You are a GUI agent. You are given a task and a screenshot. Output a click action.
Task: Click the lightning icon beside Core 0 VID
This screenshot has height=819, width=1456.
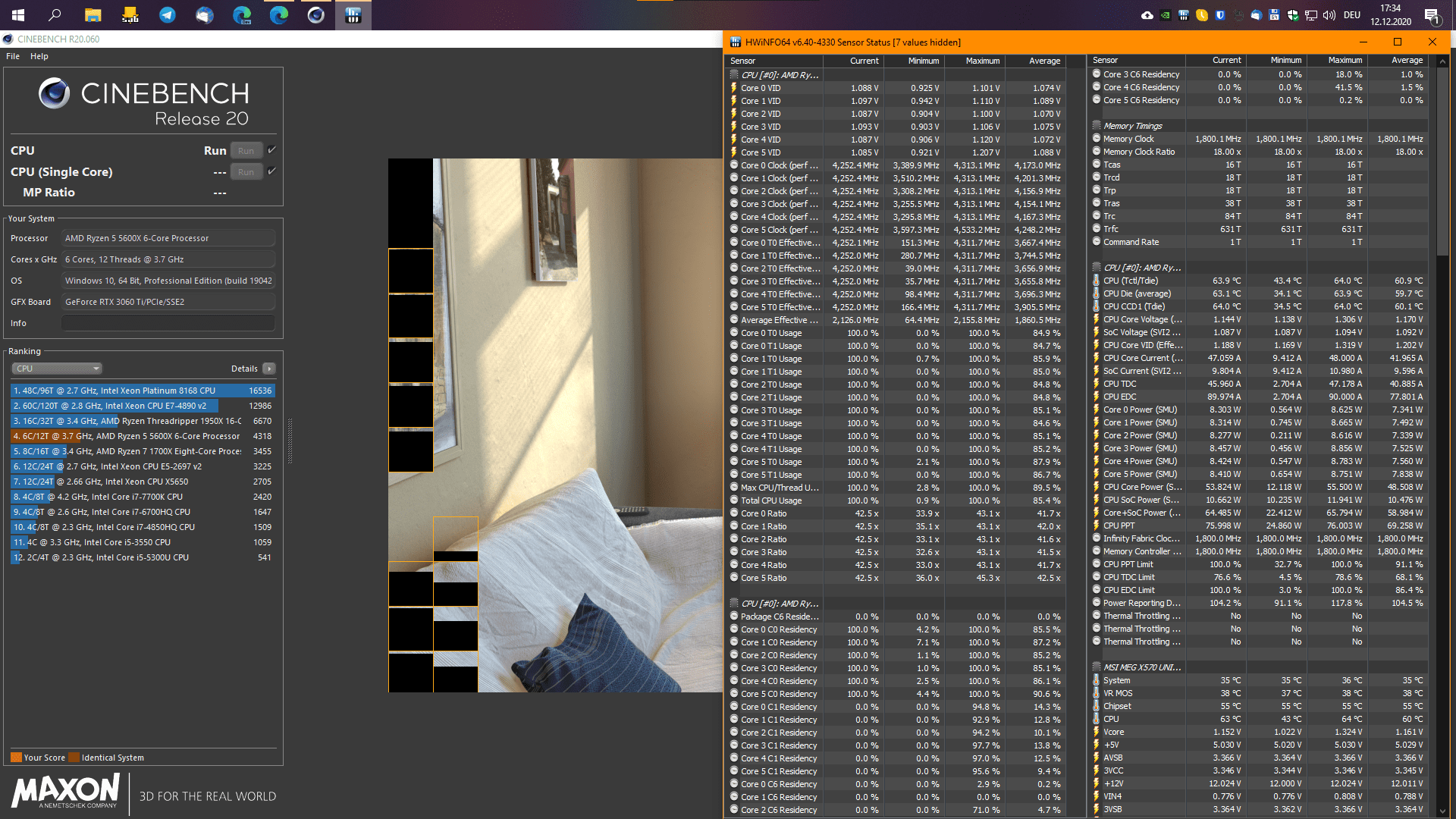pos(733,88)
